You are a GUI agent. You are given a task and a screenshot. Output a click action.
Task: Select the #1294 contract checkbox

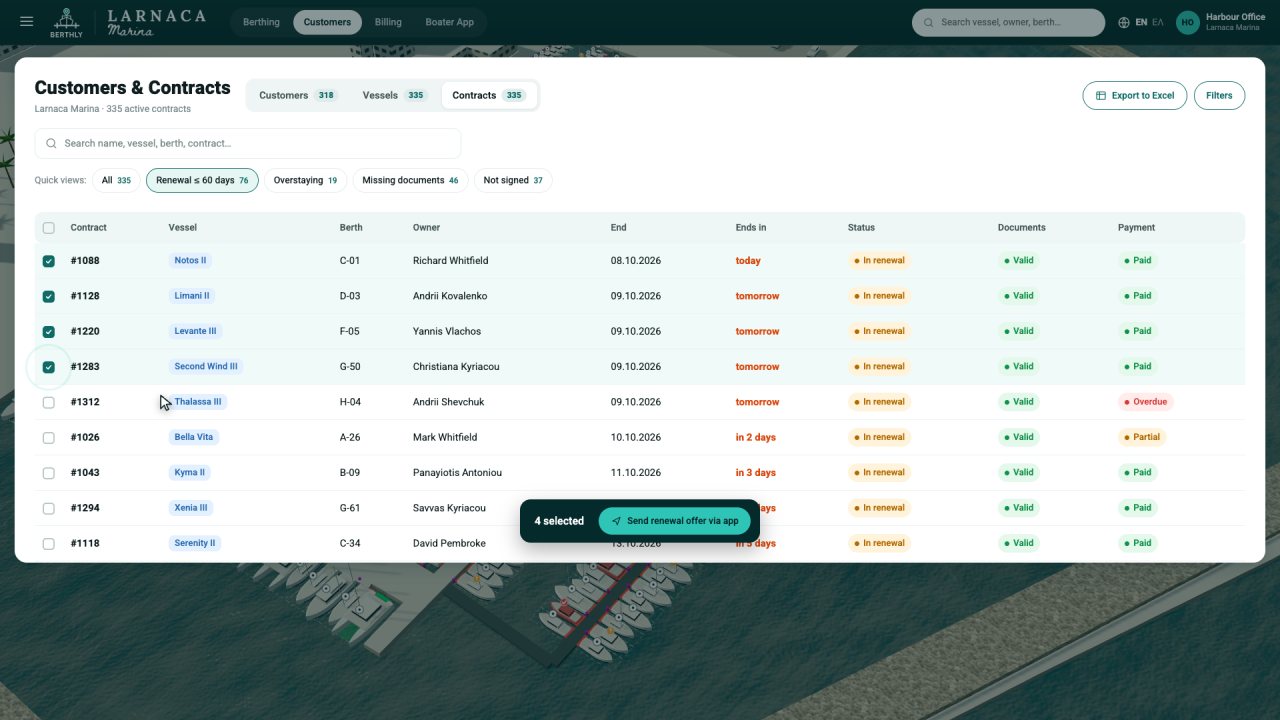click(x=48, y=508)
